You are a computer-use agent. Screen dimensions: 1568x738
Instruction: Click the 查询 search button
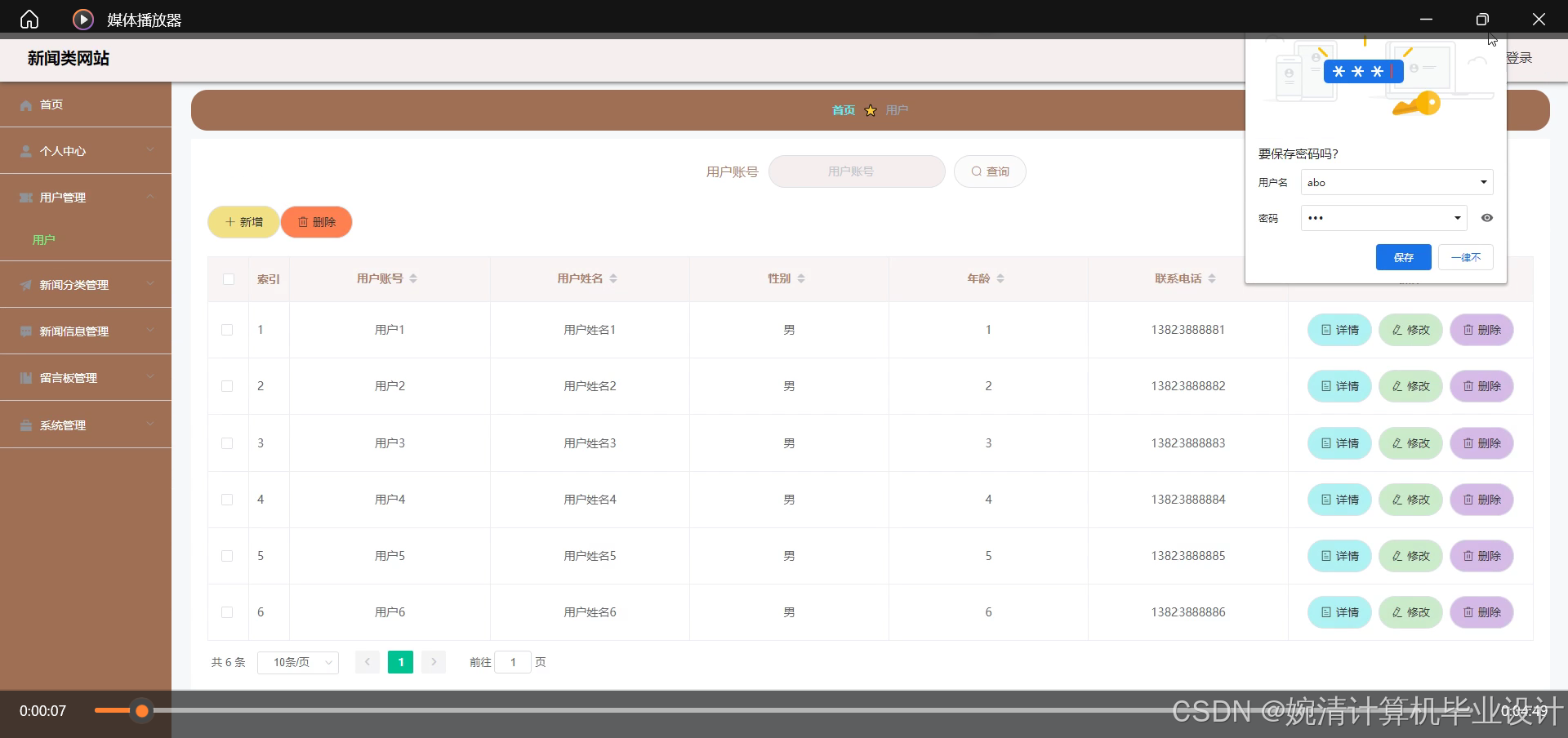[x=990, y=171]
